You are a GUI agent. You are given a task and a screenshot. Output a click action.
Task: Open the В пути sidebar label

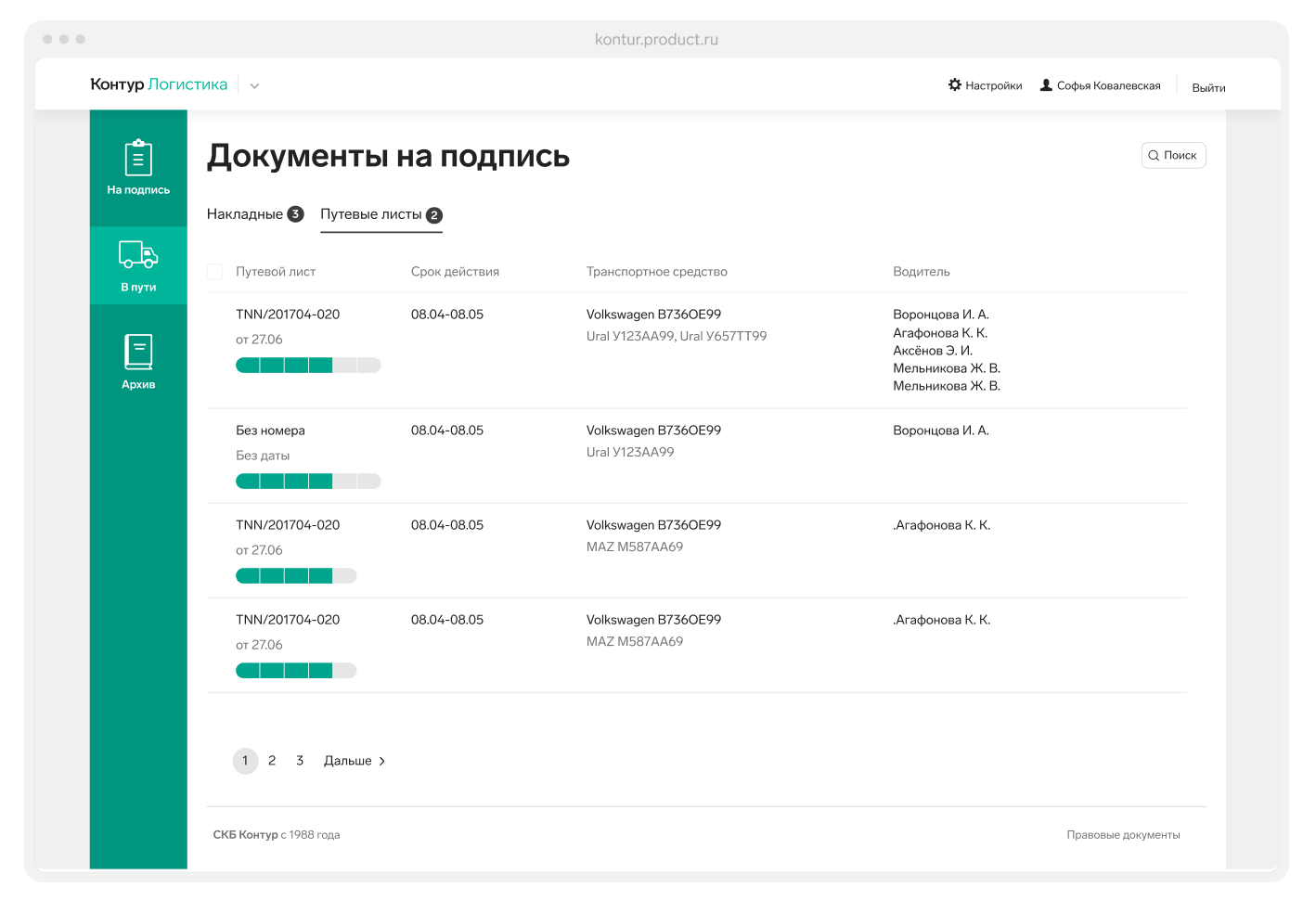coord(138,287)
